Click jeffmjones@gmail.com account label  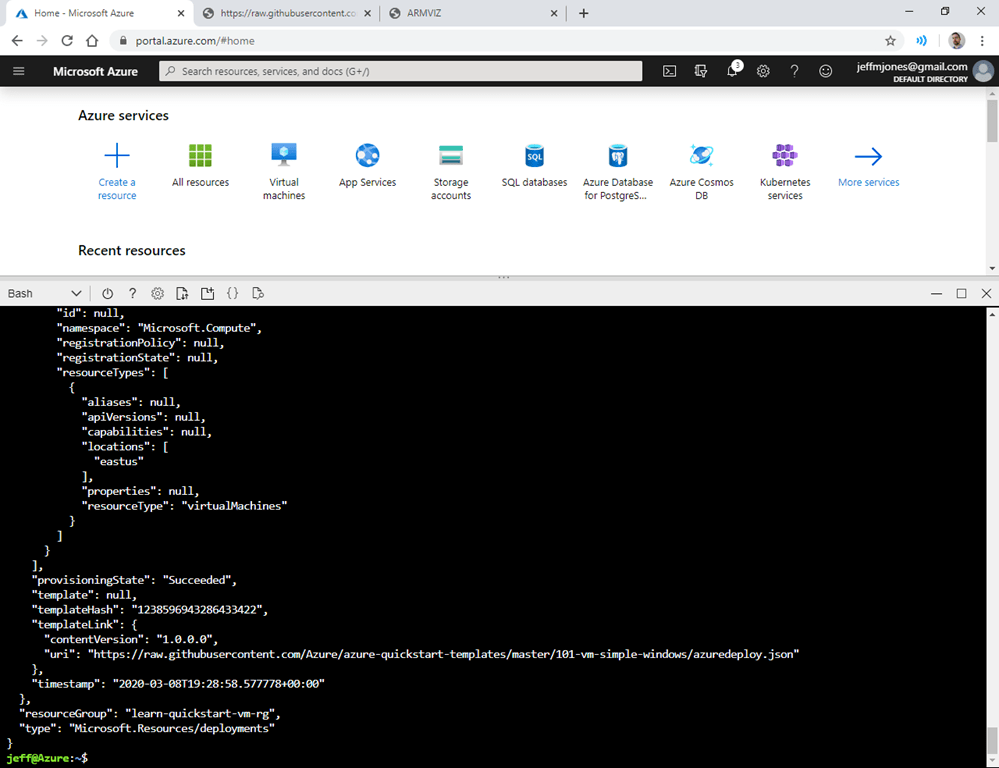pos(912,66)
